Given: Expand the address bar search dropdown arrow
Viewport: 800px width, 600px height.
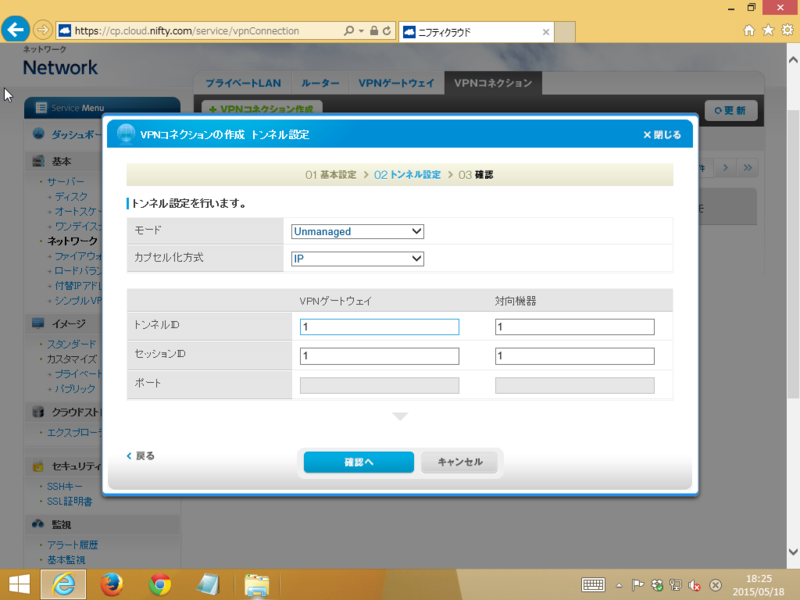Looking at the screenshot, I should (361, 31).
